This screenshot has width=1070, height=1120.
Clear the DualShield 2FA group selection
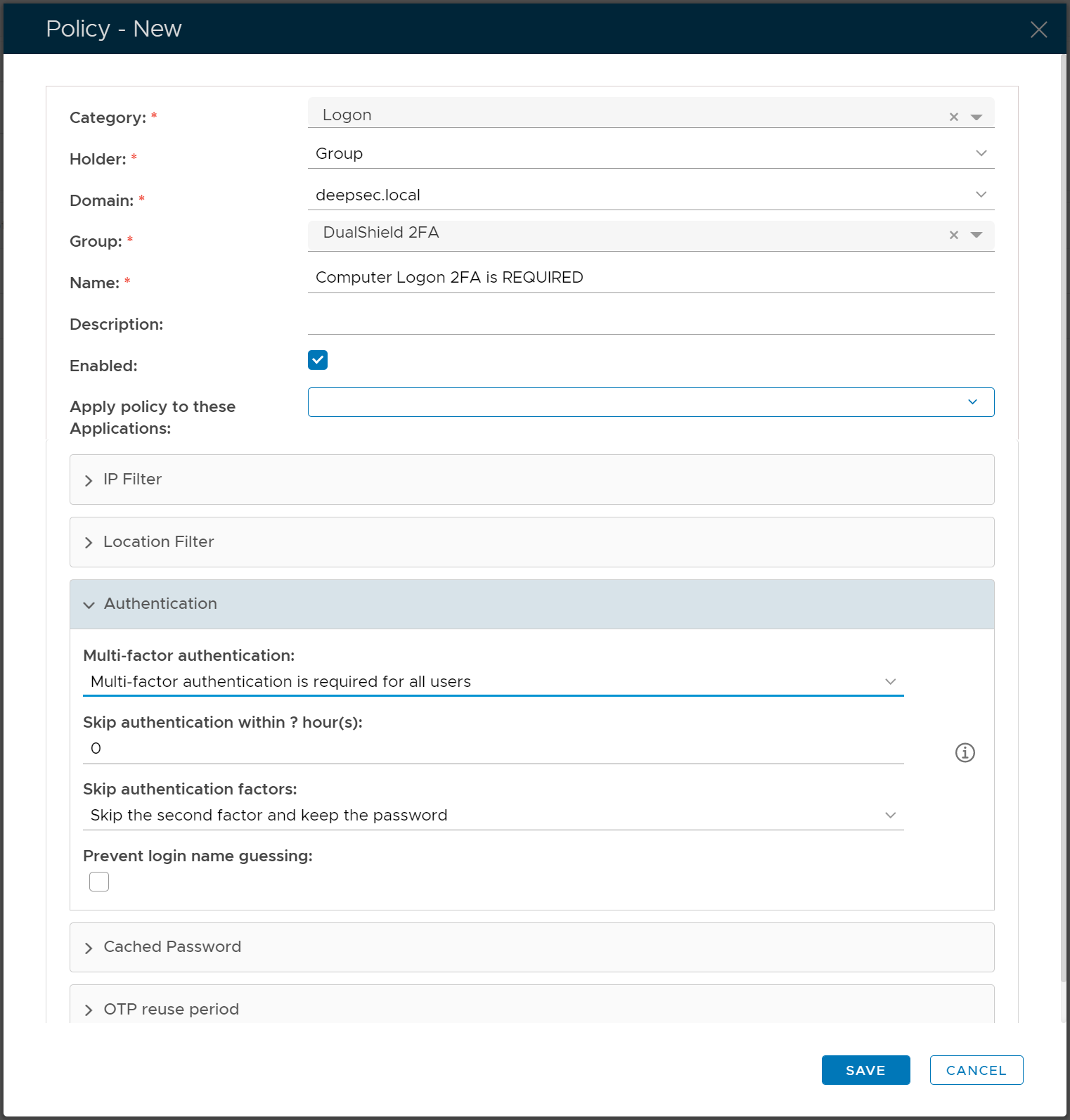(953, 236)
